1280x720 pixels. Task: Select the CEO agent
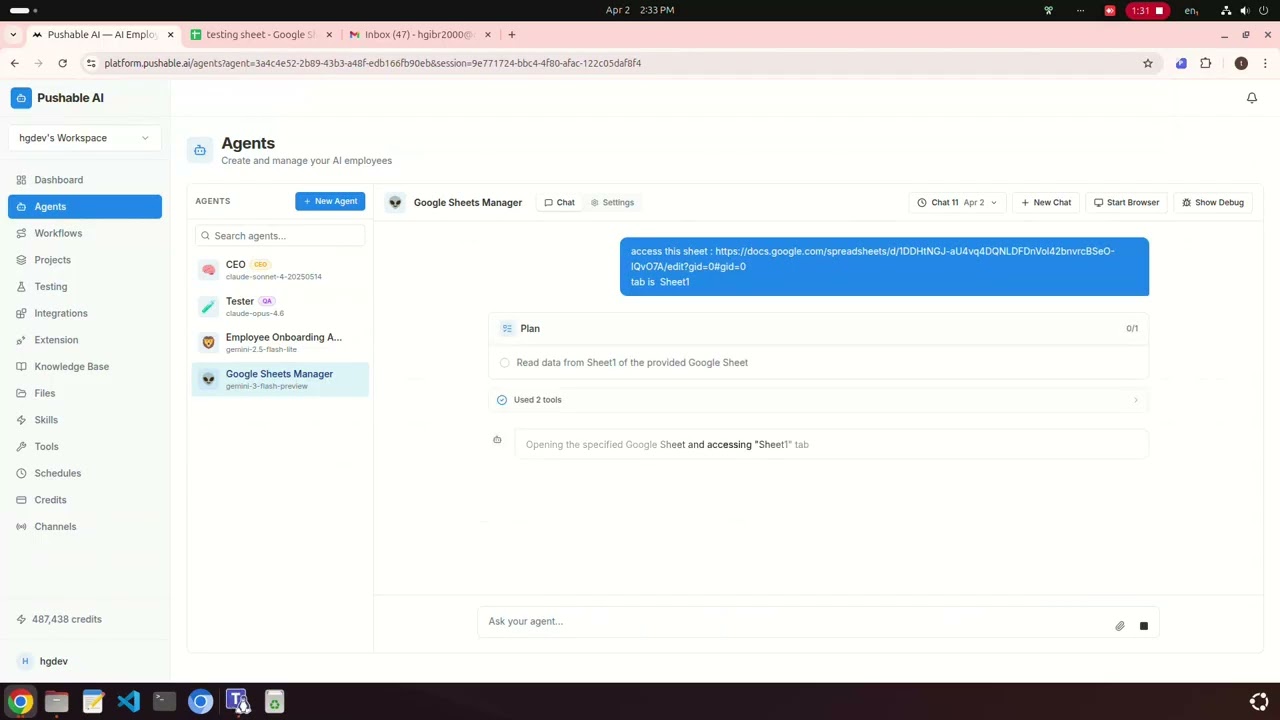click(x=280, y=270)
